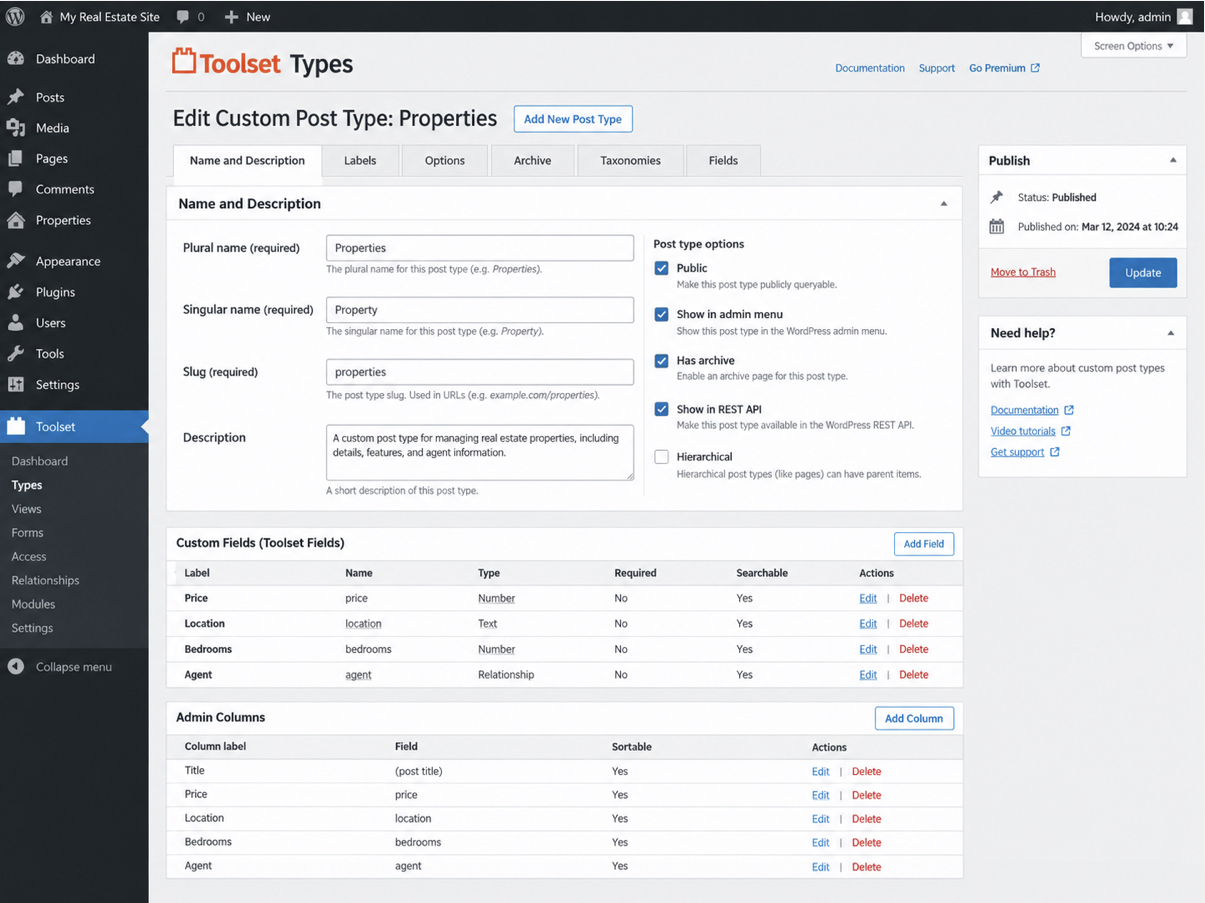Screen dimensions: 1205x903
Task: Uncheck the Public checkbox
Action: point(661,268)
